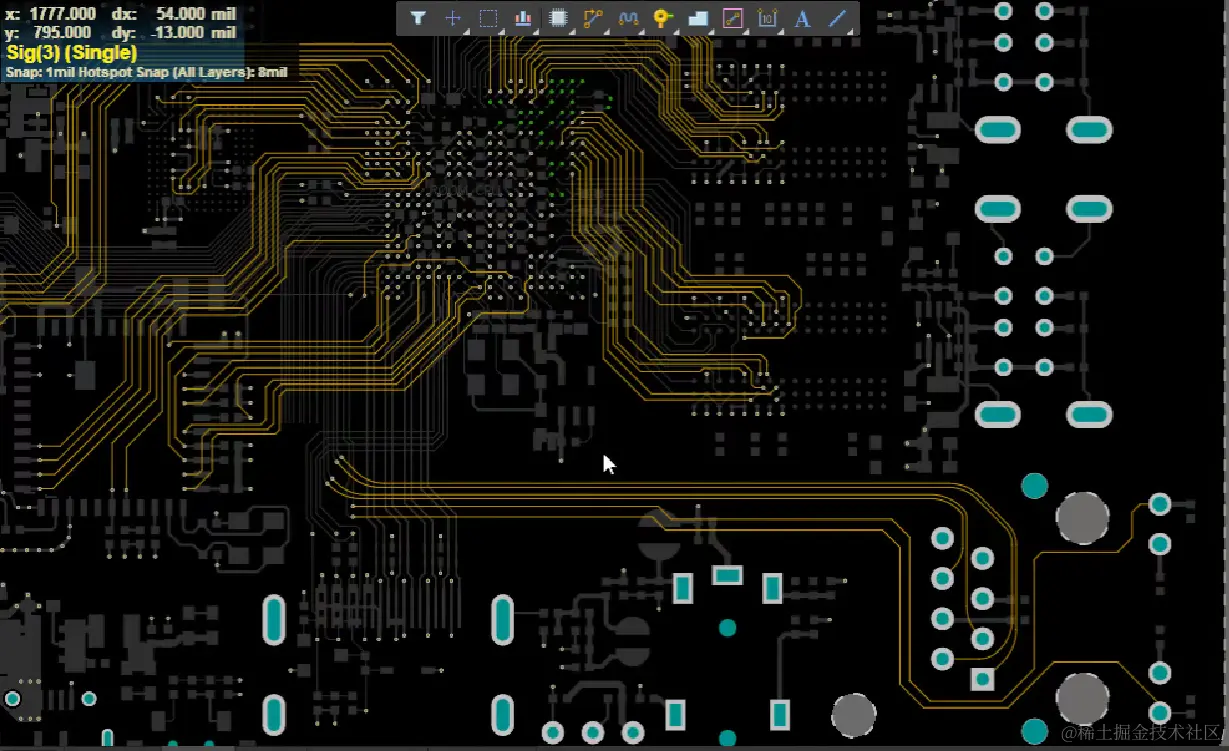Select the polygon pour tool
Image resolution: width=1229 pixels, height=751 pixels.
(698, 18)
